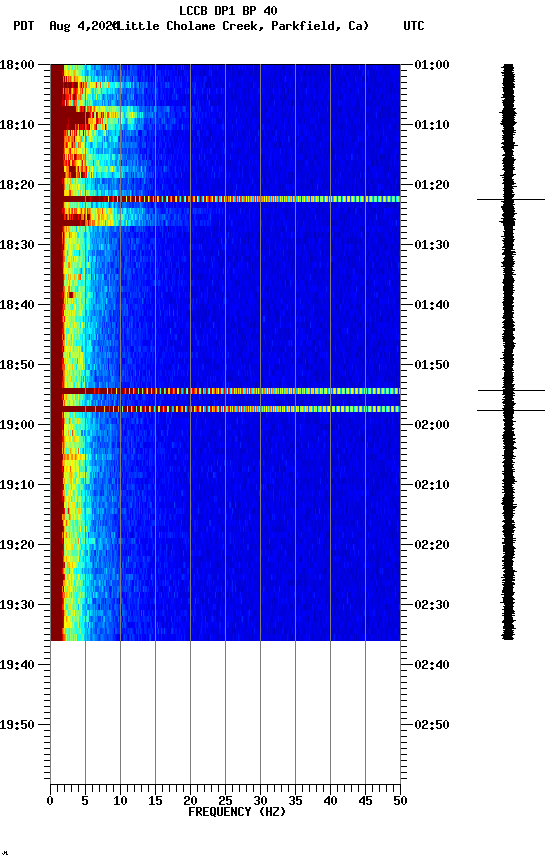
Task: Click the '02:10' UTC time label
Action: [432, 485]
